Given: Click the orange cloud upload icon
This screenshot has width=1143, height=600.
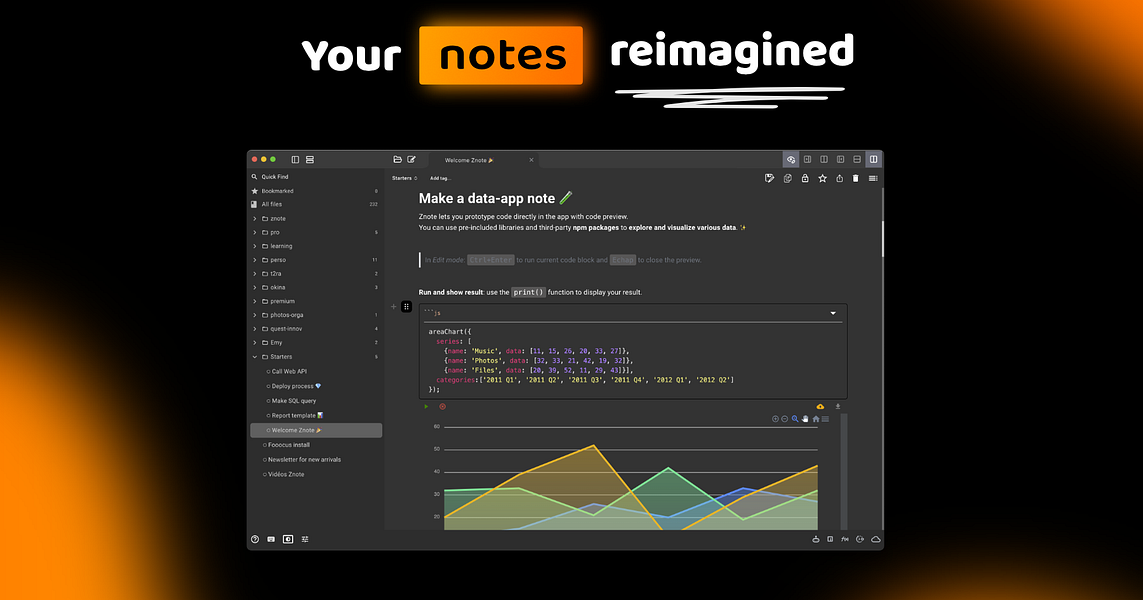Looking at the screenshot, I should [820, 407].
